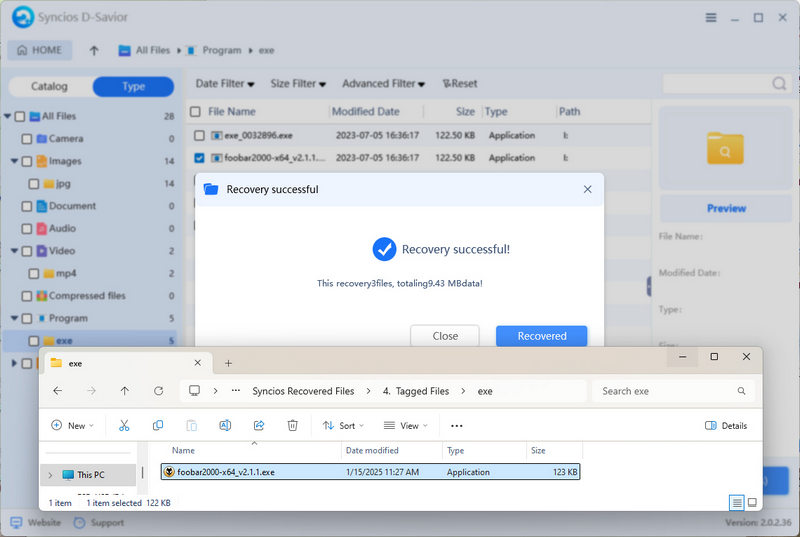Select foobar2000-x64_v2.1.1.exe in Explorer list
800x537 pixels.
[x=370, y=472]
